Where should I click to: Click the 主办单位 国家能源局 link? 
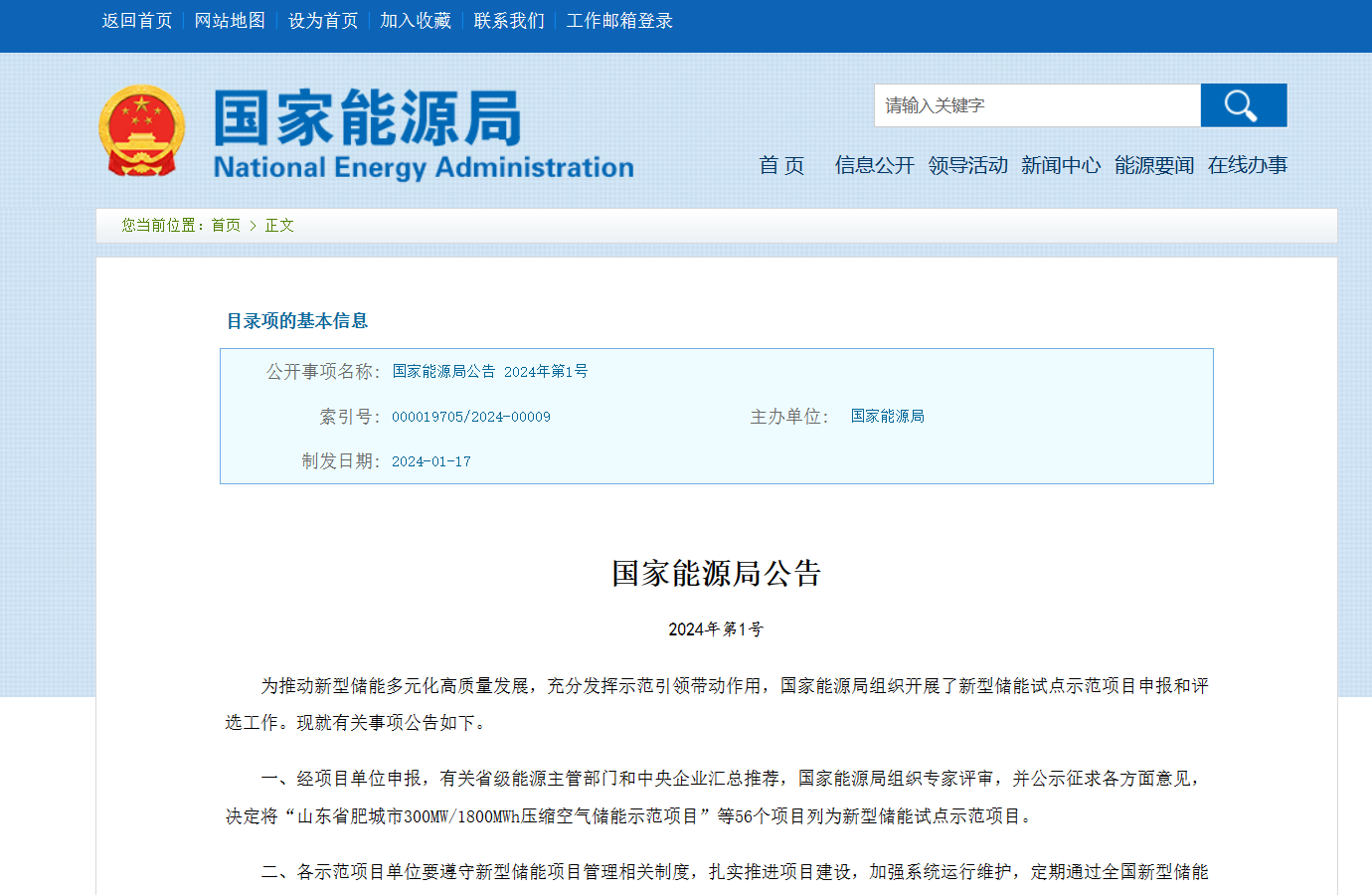point(887,416)
